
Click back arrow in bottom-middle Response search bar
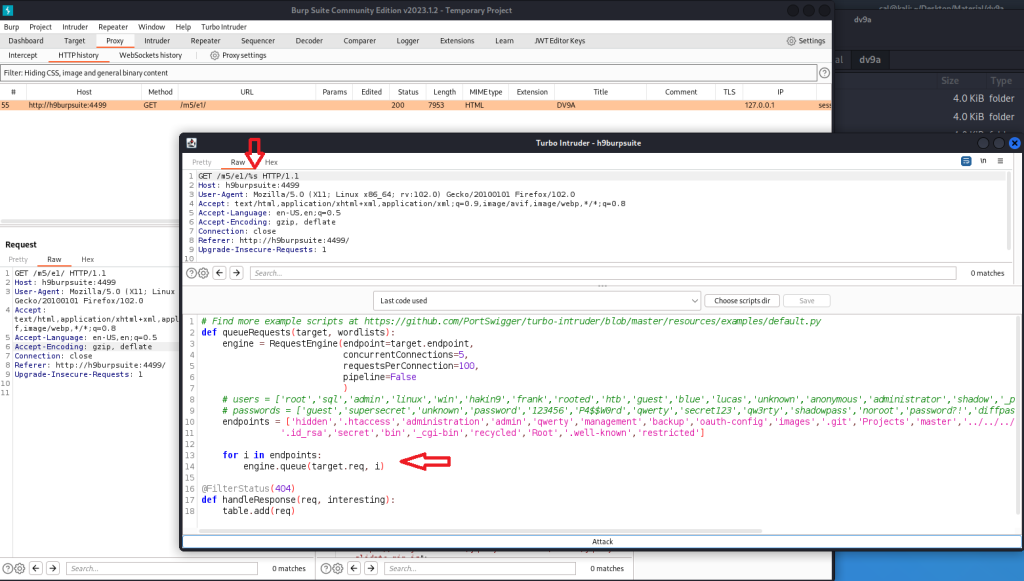pos(354,569)
